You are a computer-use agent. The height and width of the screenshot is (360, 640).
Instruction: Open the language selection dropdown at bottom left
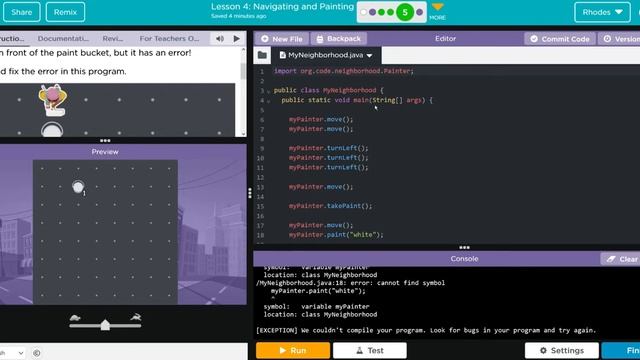click(x=12, y=353)
